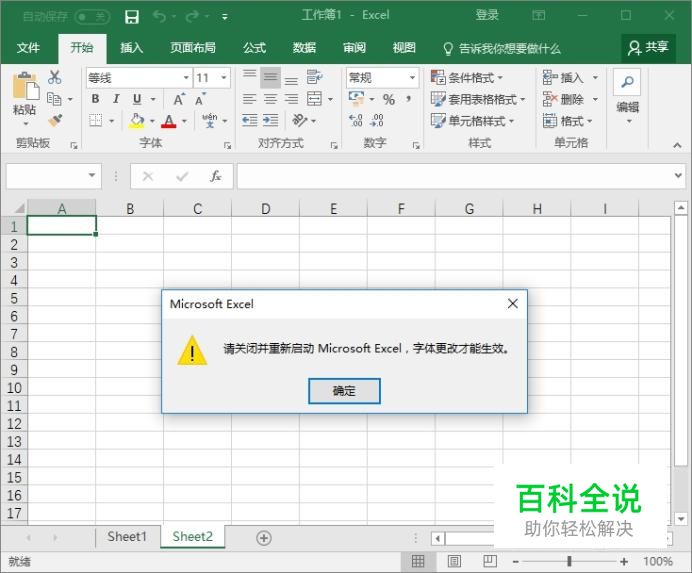This screenshot has width=692, height=573.
Task: Increase font size with large A icon
Action: [x=179, y=99]
